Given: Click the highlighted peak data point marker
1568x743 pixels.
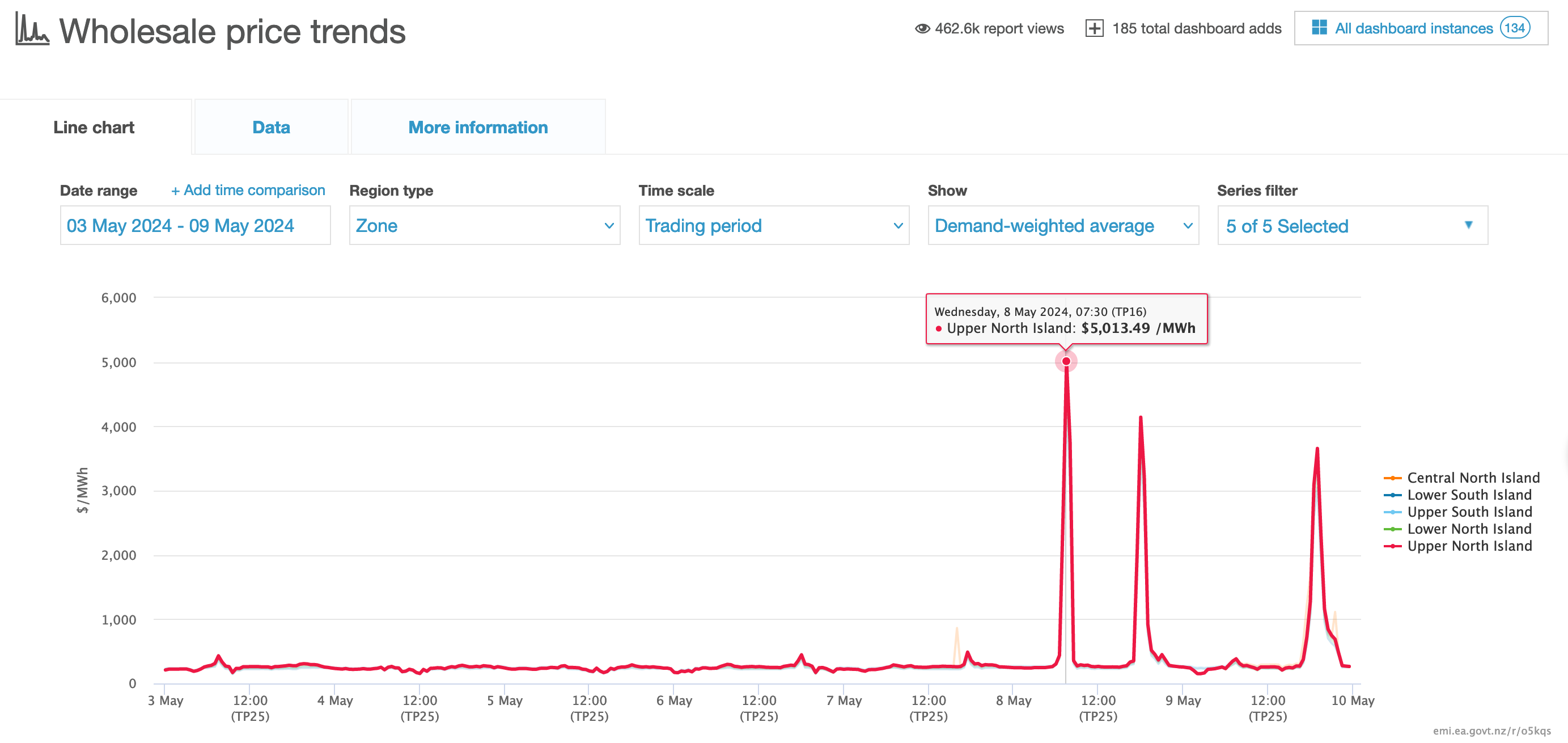Looking at the screenshot, I should click(x=1066, y=361).
